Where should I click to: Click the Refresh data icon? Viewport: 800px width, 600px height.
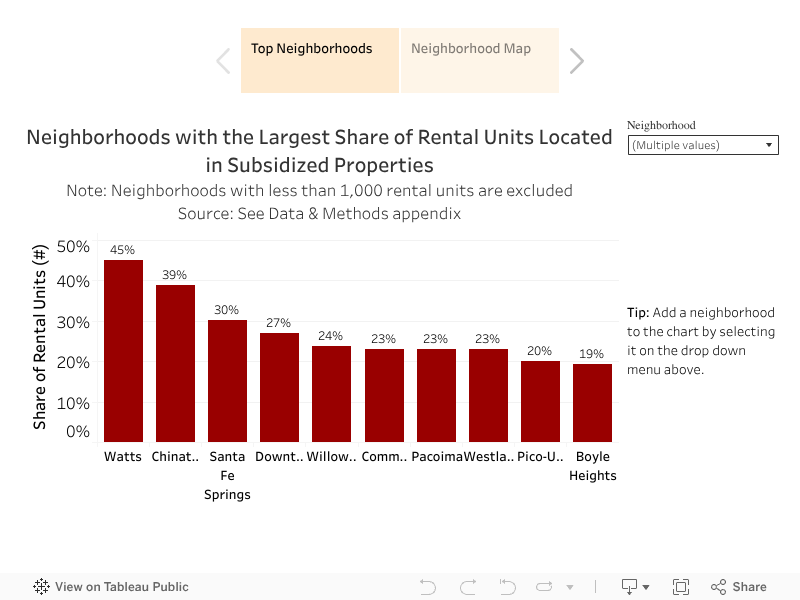545,587
